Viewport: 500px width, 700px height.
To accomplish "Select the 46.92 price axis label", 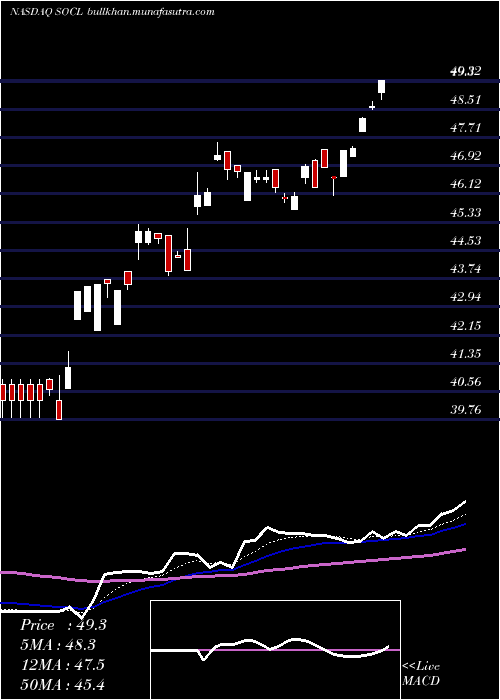I will click(466, 156).
